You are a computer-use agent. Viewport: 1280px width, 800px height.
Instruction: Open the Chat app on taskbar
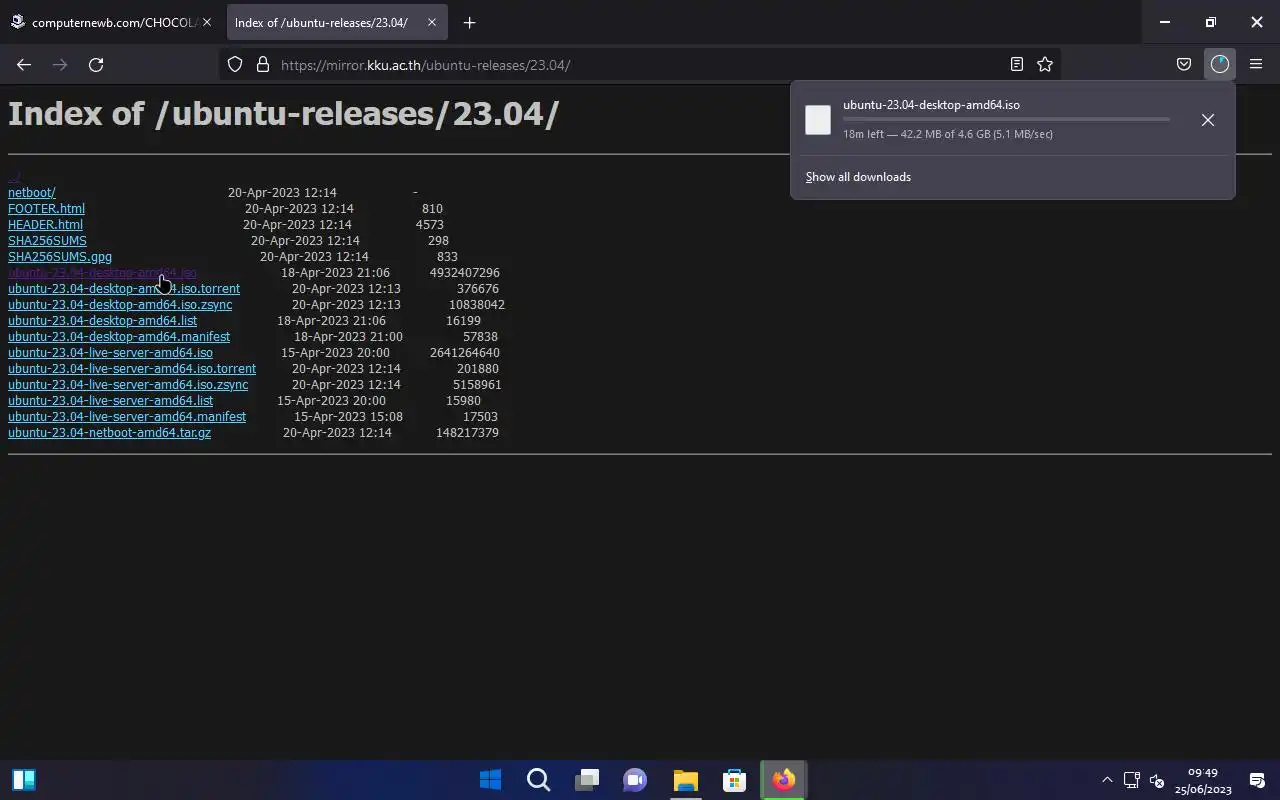(635, 780)
